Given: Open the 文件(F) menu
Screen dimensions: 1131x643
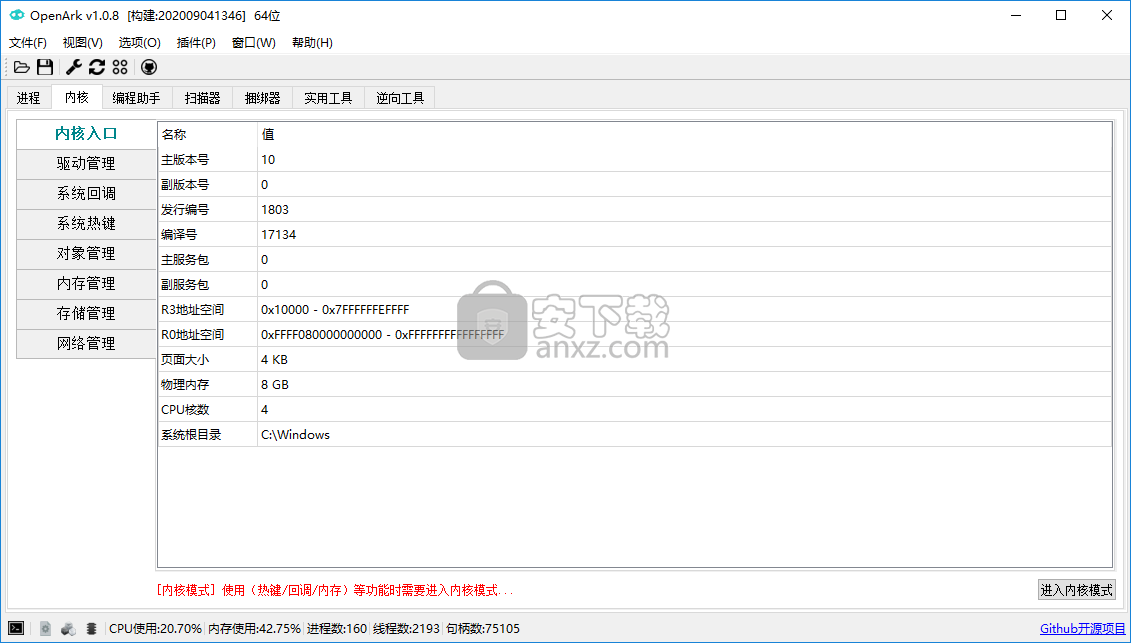Looking at the screenshot, I should tap(28, 43).
